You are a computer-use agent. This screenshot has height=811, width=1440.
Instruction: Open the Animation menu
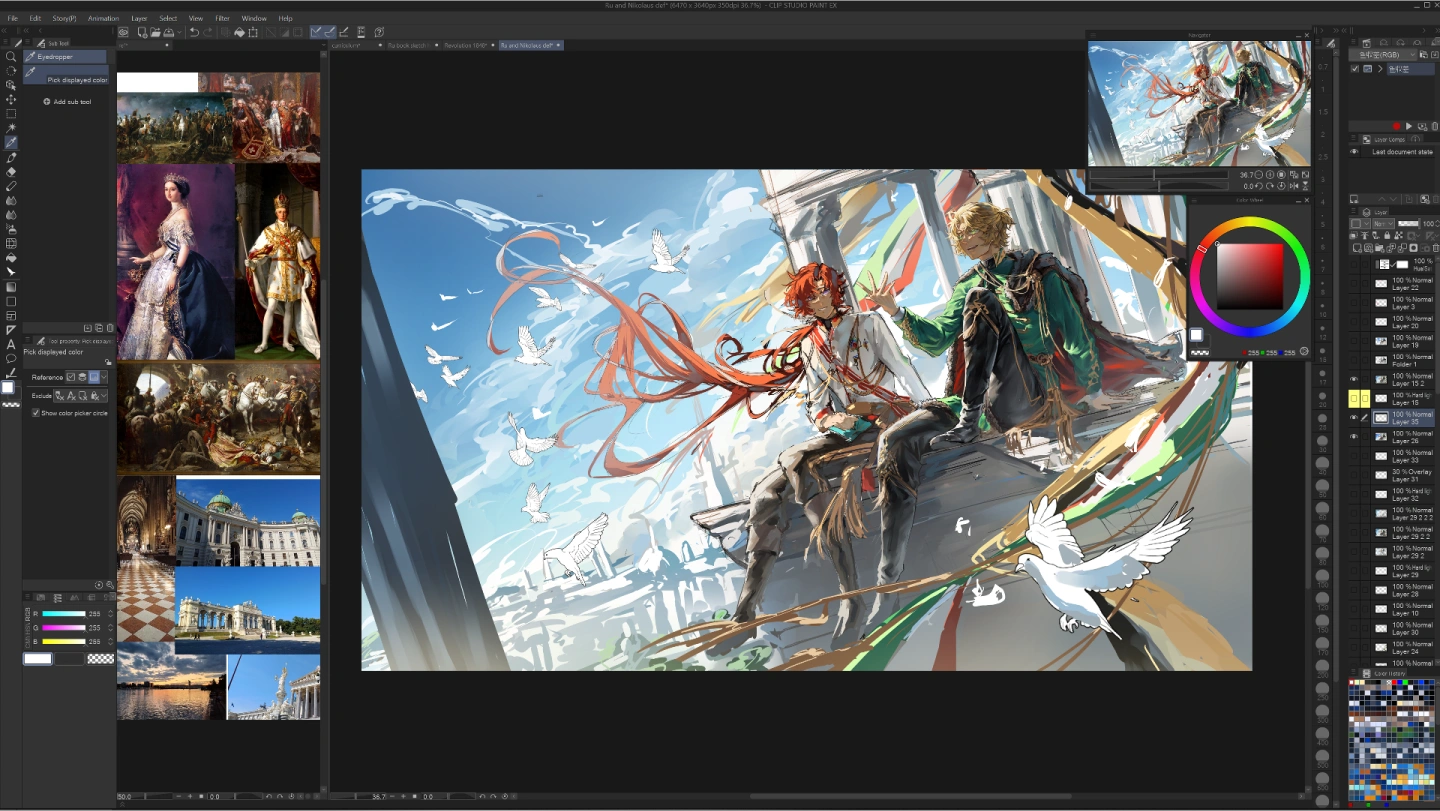[x=103, y=18]
